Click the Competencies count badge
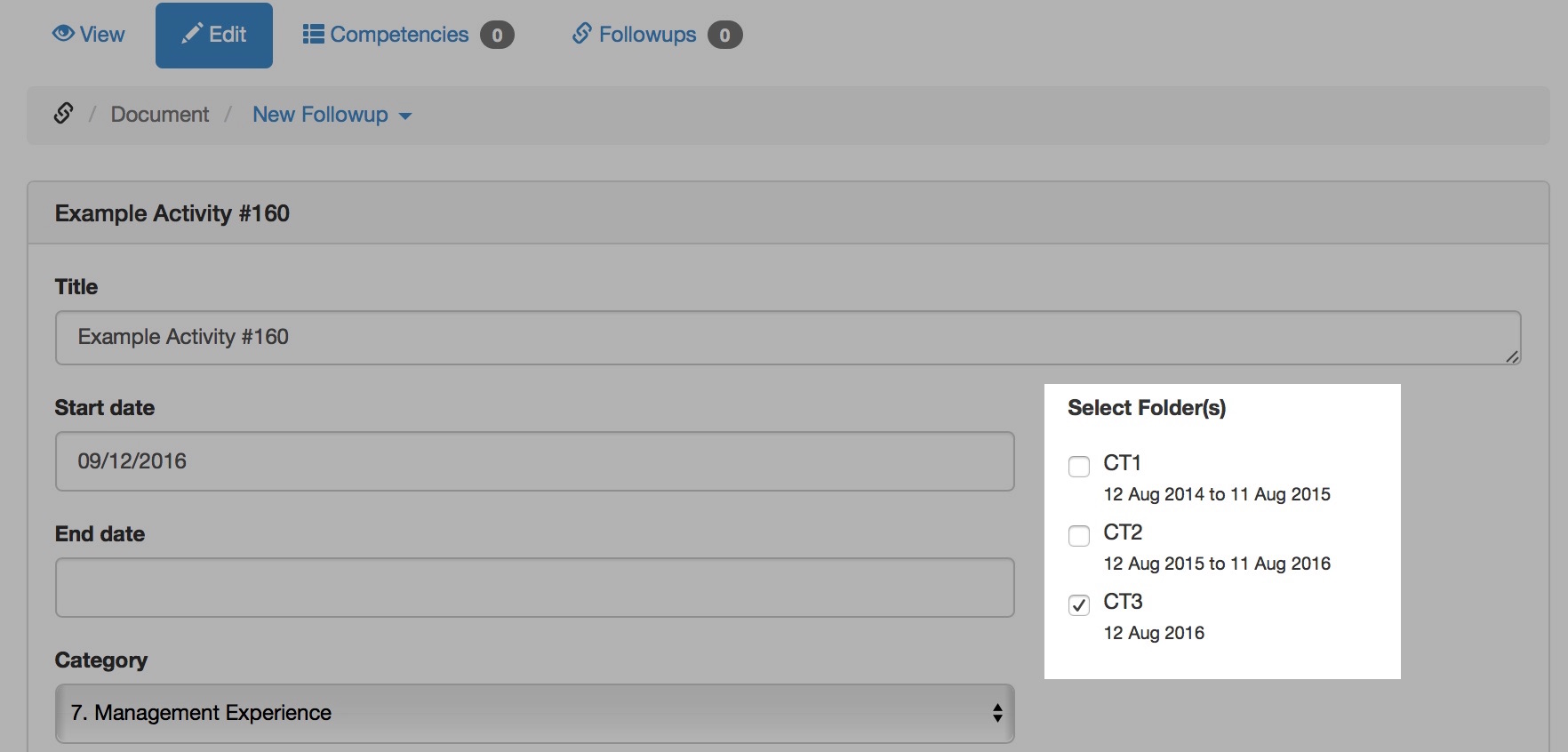 click(497, 36)
